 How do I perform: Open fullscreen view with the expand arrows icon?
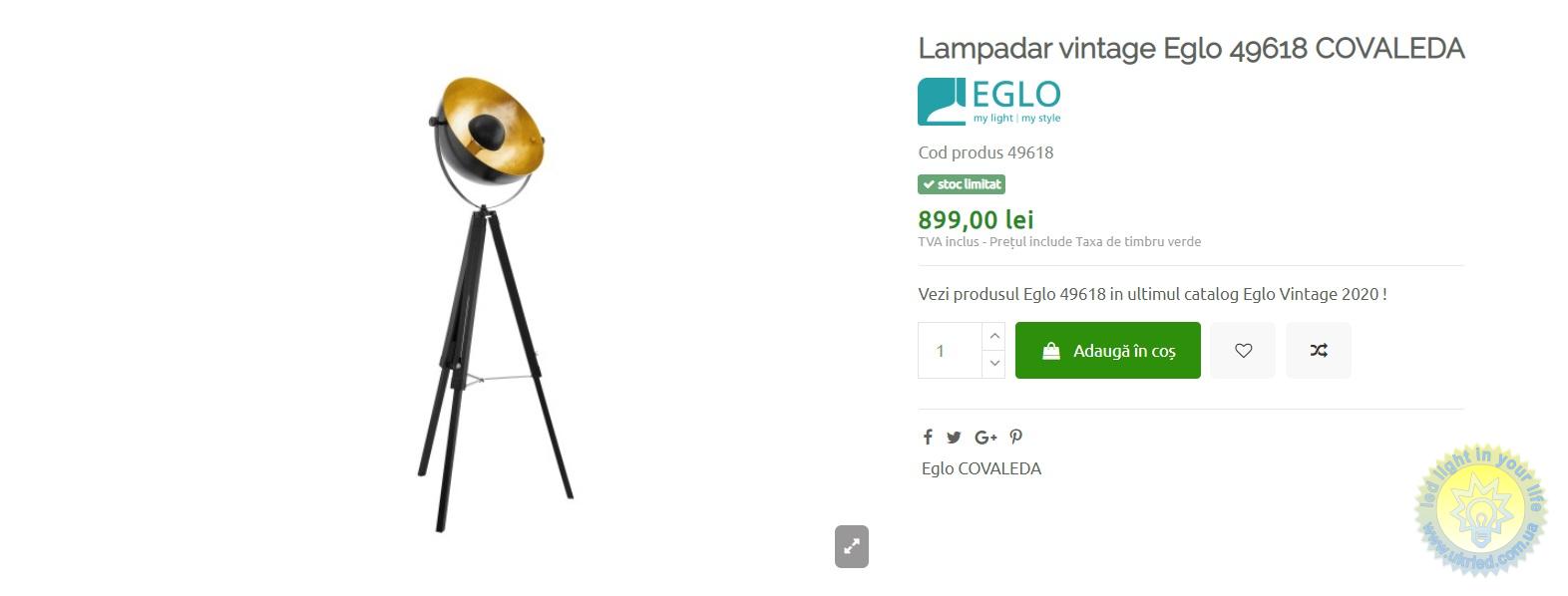[851, 546]
